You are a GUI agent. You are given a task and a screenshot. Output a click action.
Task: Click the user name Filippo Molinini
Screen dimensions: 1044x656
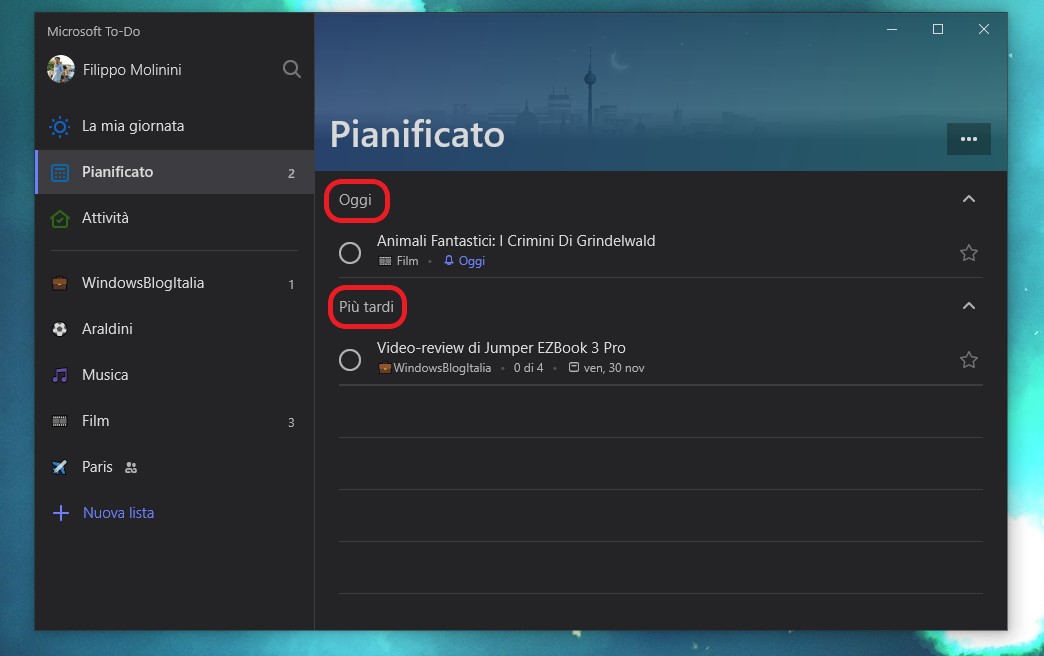pyautogui.click(x=132, y=70)
